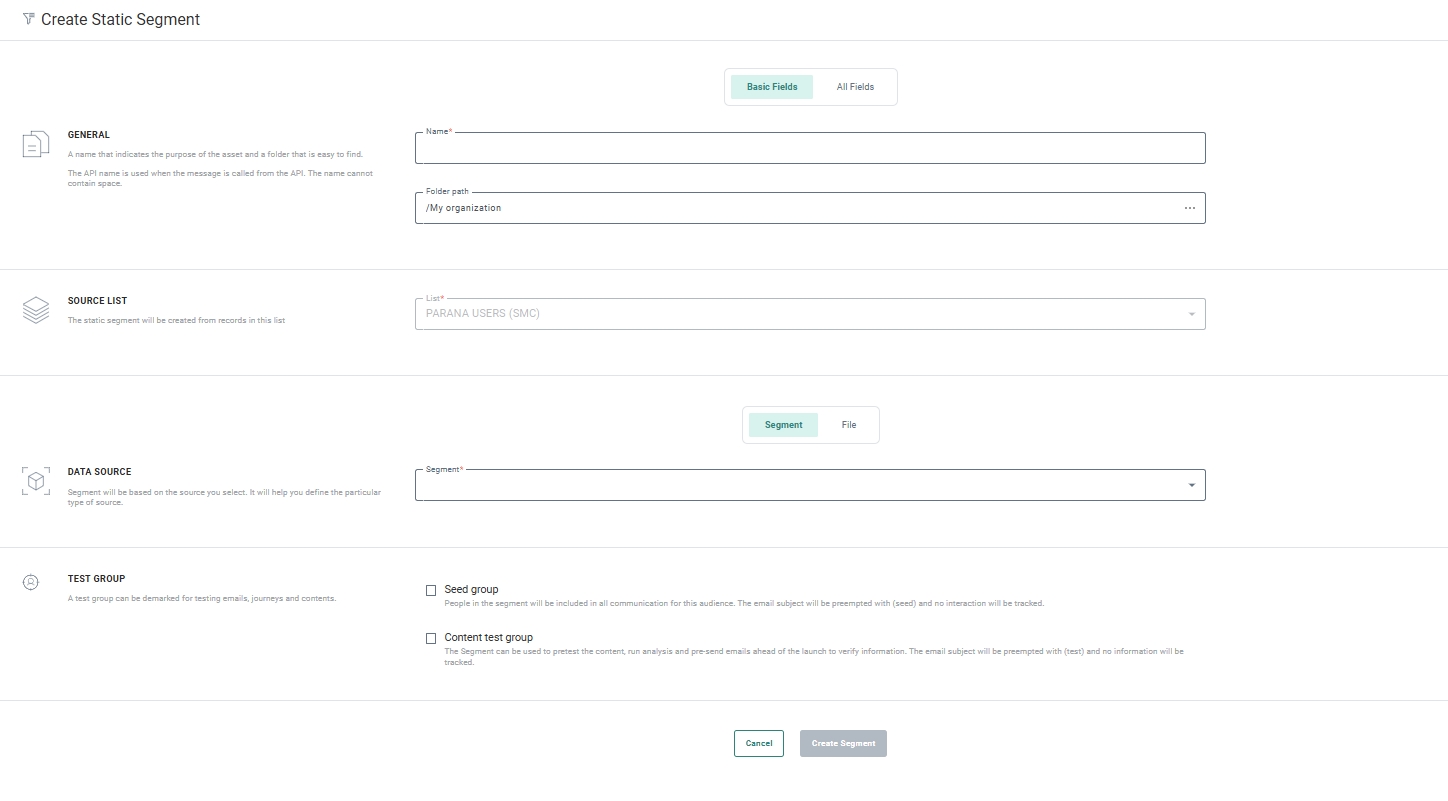Switch data source to File tab
Screen dimensions: 1448x801
click(848, 425)
